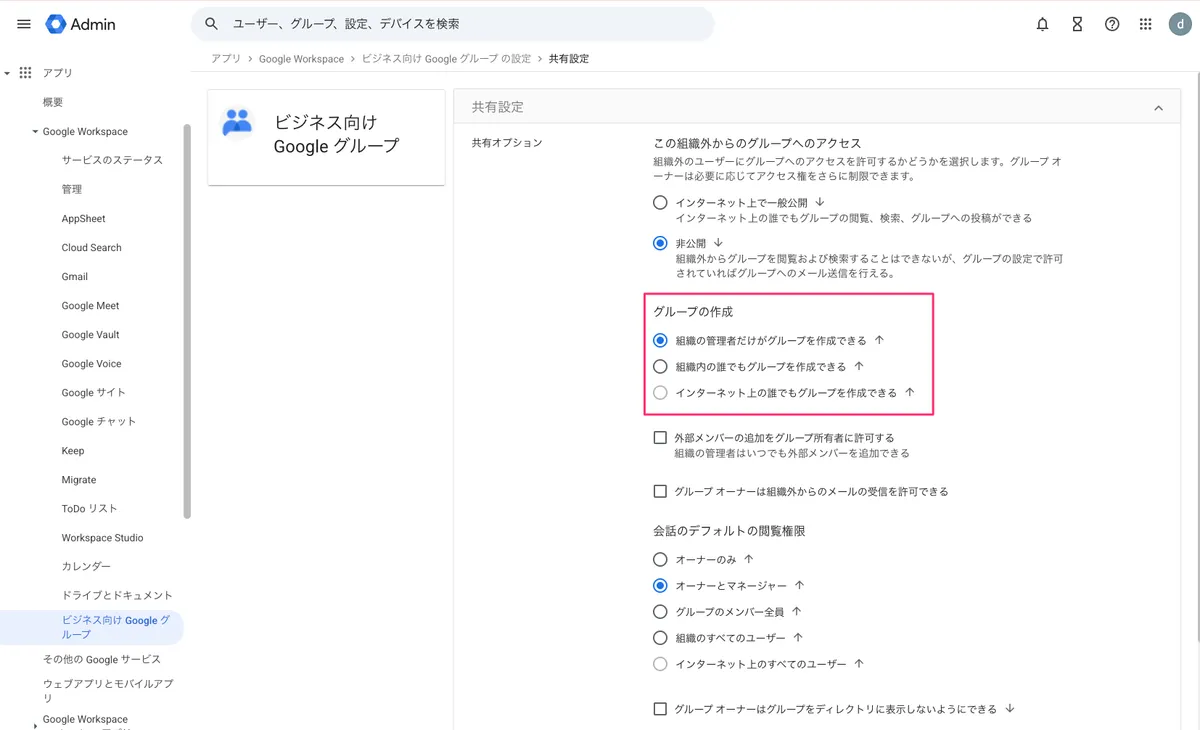Open Google Meet in the sidebar
The width and height of the screenshot is (1200, 730).
point(90,306)
